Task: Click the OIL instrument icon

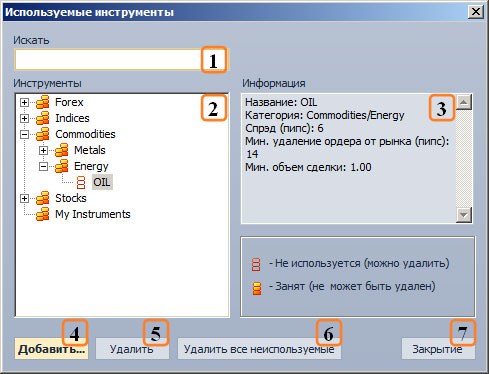Action: (x=81, y=182)
